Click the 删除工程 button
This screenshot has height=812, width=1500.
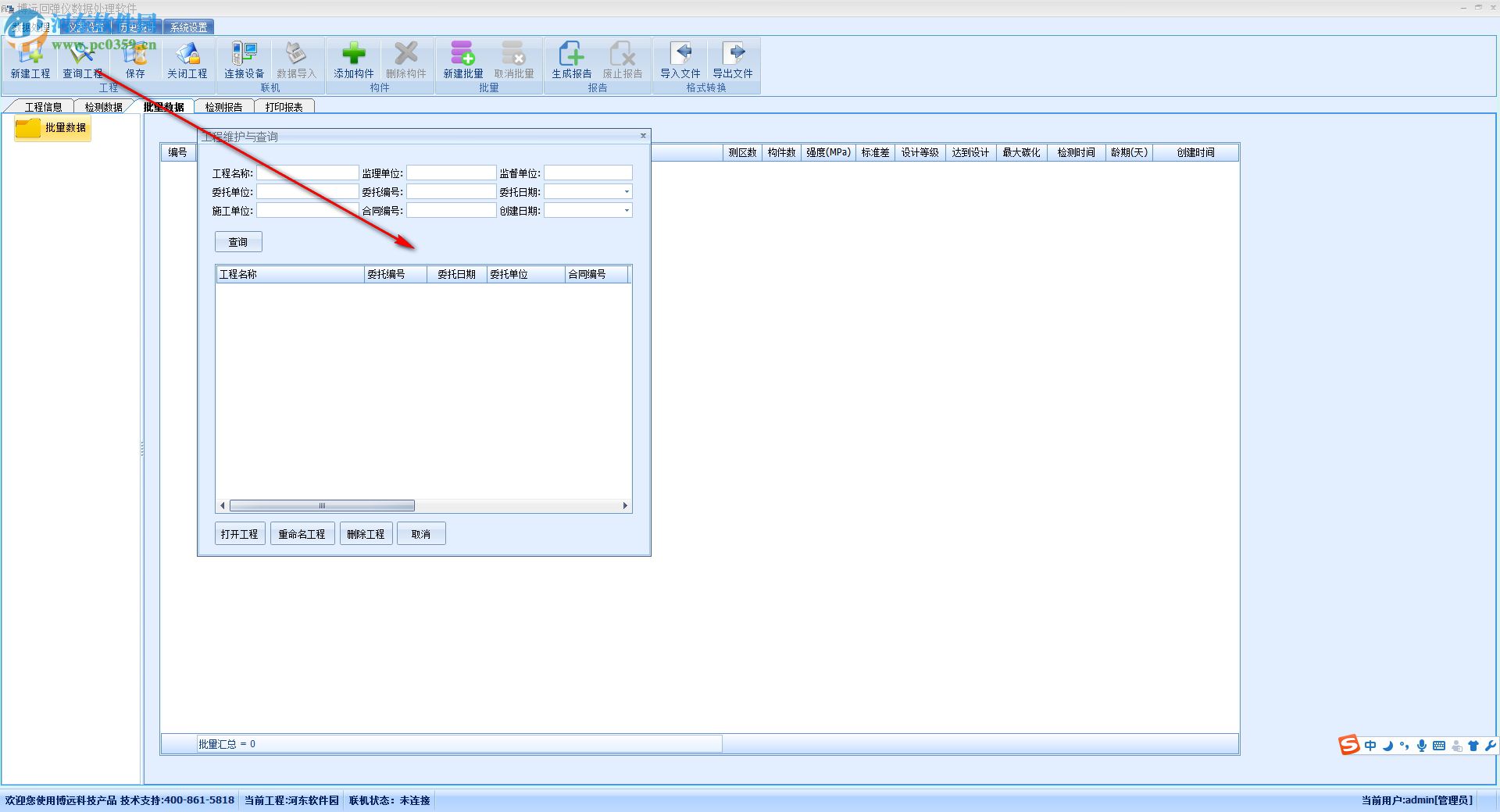pyautogui.click(x=366, y=534)
